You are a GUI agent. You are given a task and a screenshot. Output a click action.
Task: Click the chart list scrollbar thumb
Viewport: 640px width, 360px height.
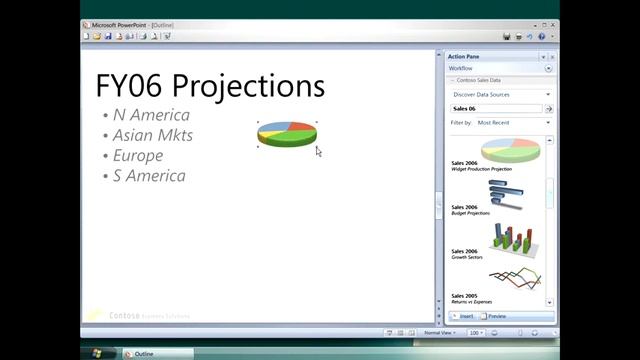[550, 193]
